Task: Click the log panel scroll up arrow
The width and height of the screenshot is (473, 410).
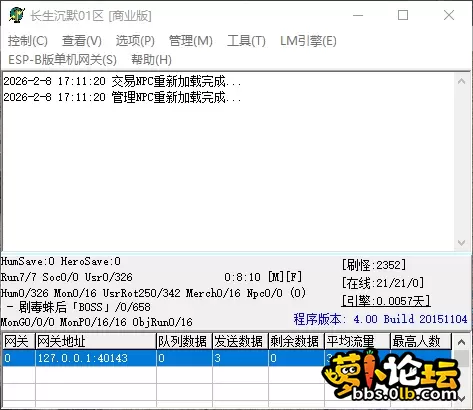Action: [x=462, y=81]
